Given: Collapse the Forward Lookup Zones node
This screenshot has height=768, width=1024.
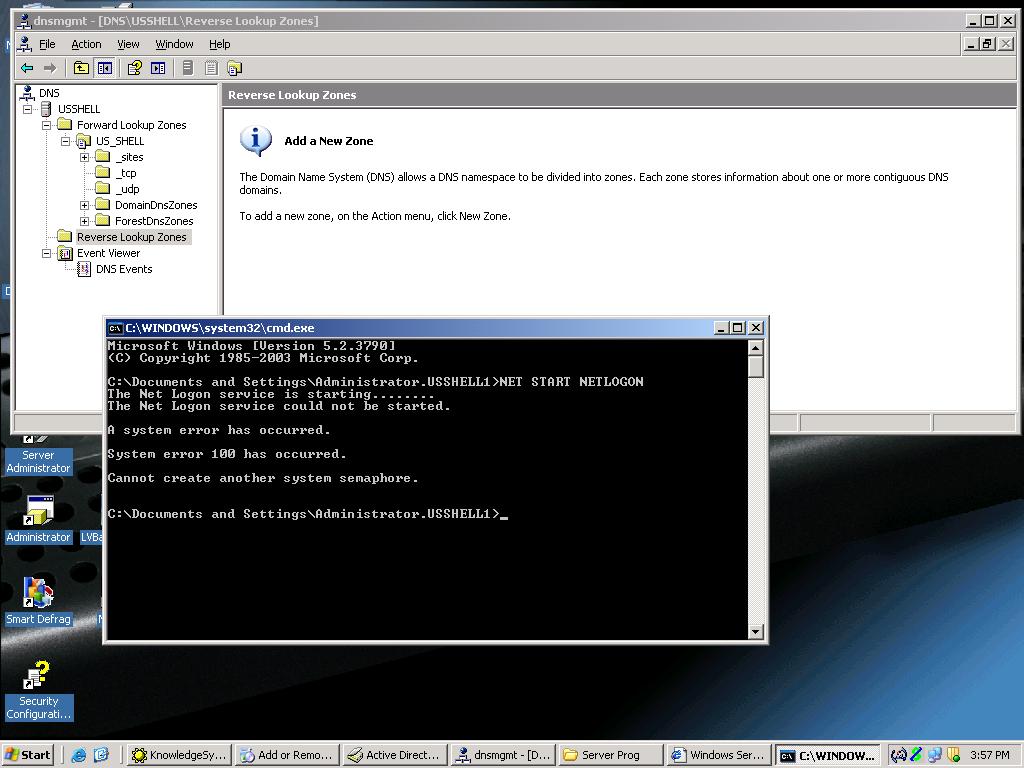Looking at the screenshot, I should (46, 124).
